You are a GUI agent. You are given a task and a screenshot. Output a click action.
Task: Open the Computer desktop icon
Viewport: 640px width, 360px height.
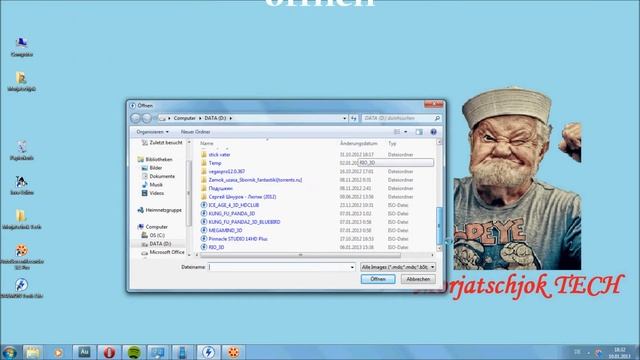click(22, 47)
